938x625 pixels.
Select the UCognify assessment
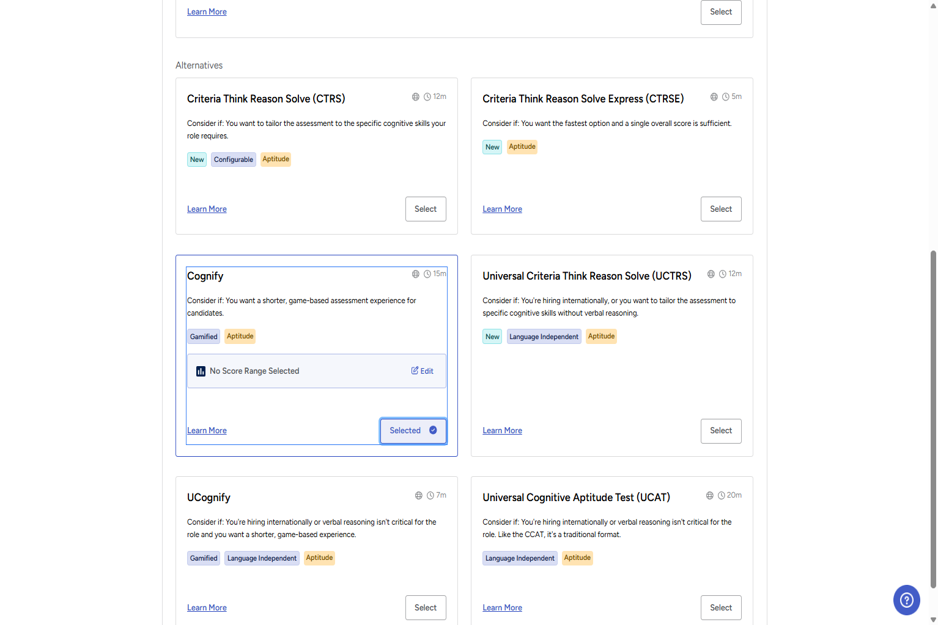tap(425, 608)
